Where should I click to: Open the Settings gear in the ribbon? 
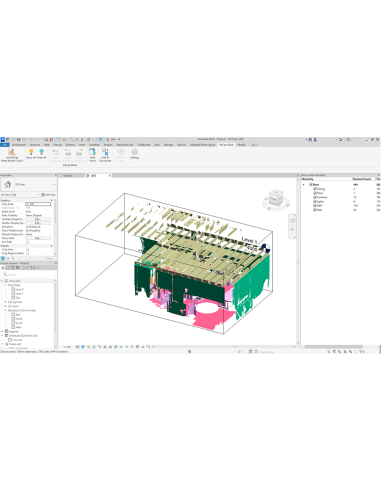pyautogui.click(x=134, y=152)
